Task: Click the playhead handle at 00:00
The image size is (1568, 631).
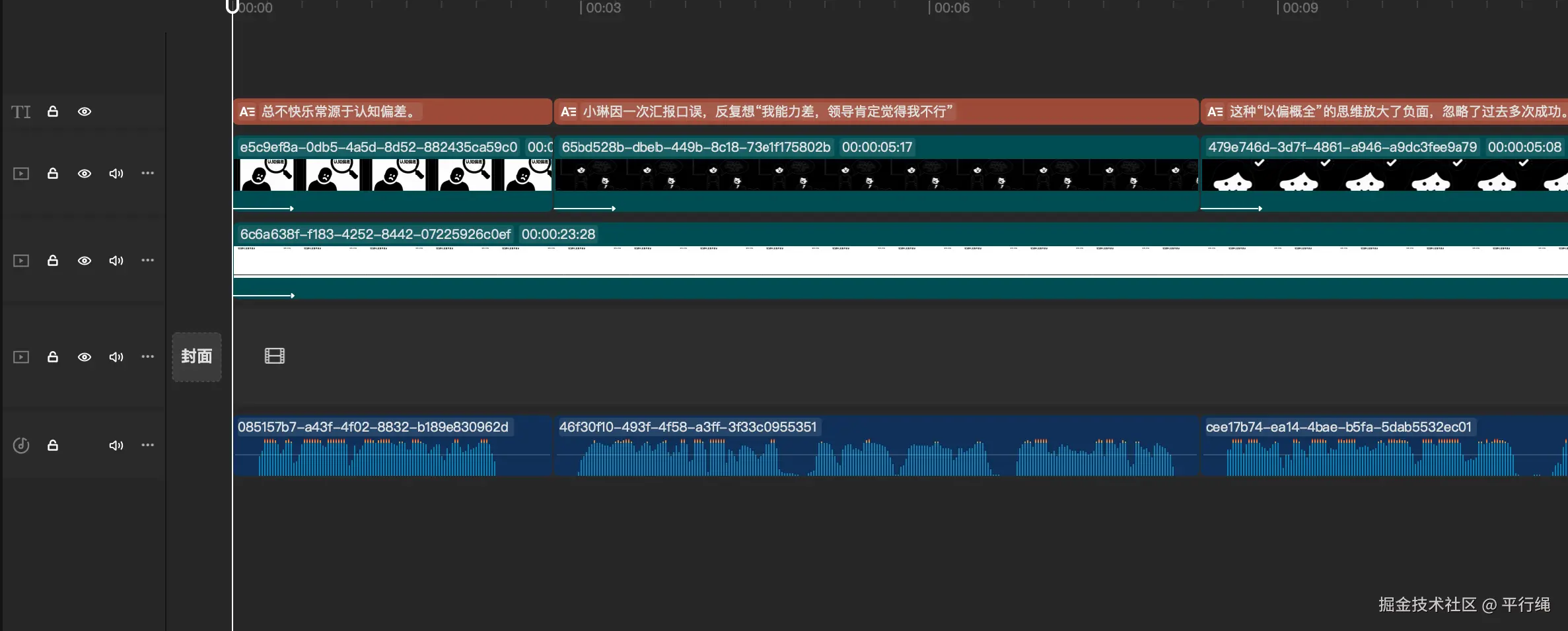Action: tap(232, 7)
